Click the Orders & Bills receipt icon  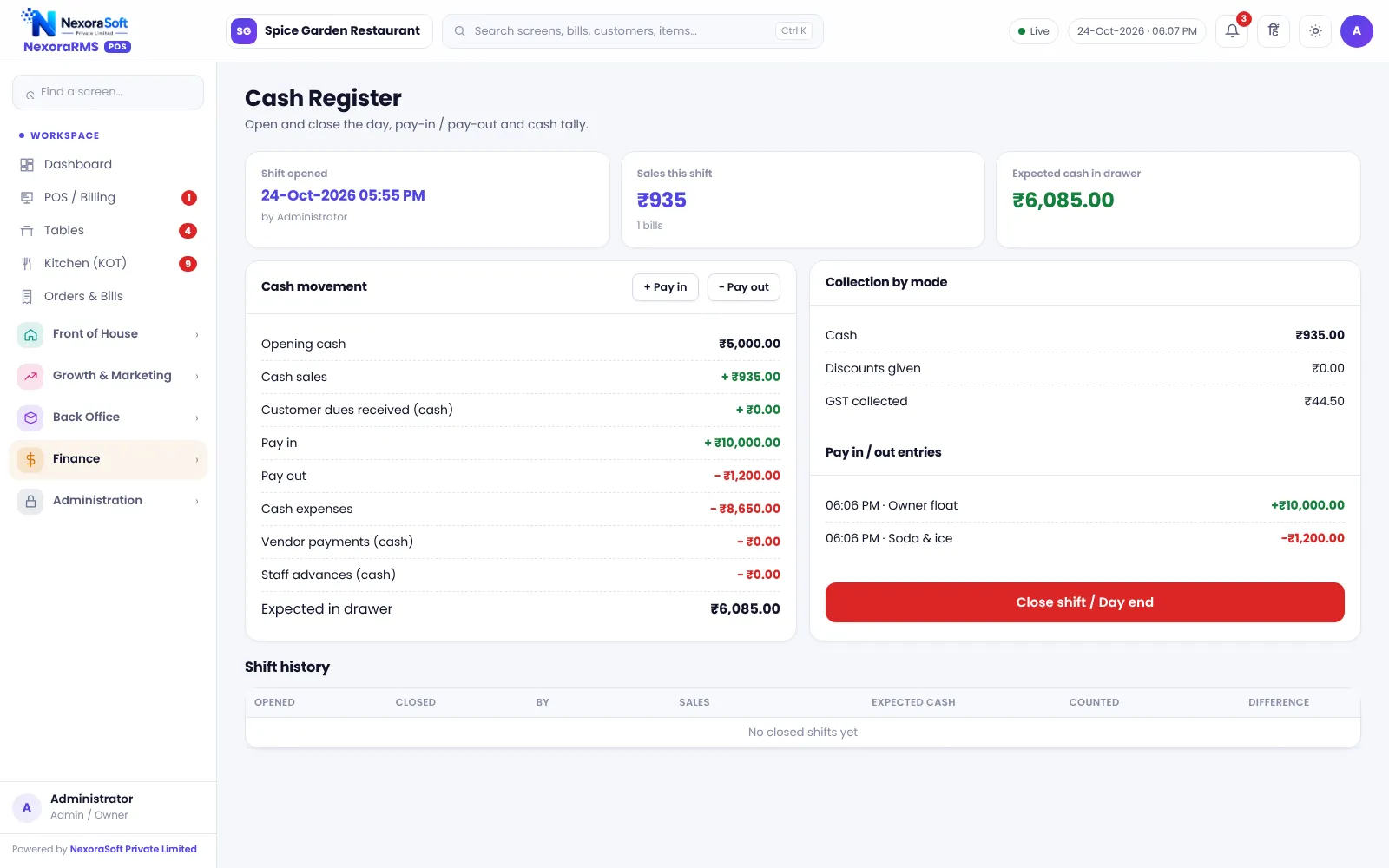(x=27, y=297)
